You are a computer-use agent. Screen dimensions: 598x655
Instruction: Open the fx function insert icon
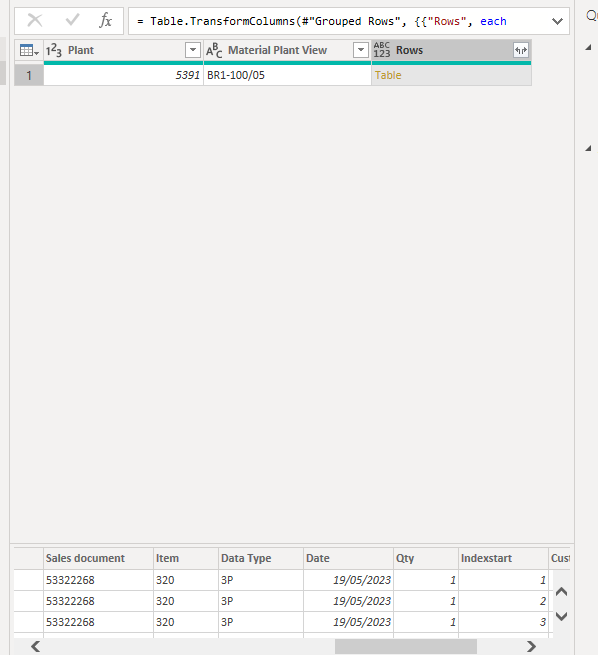point(106,20)
